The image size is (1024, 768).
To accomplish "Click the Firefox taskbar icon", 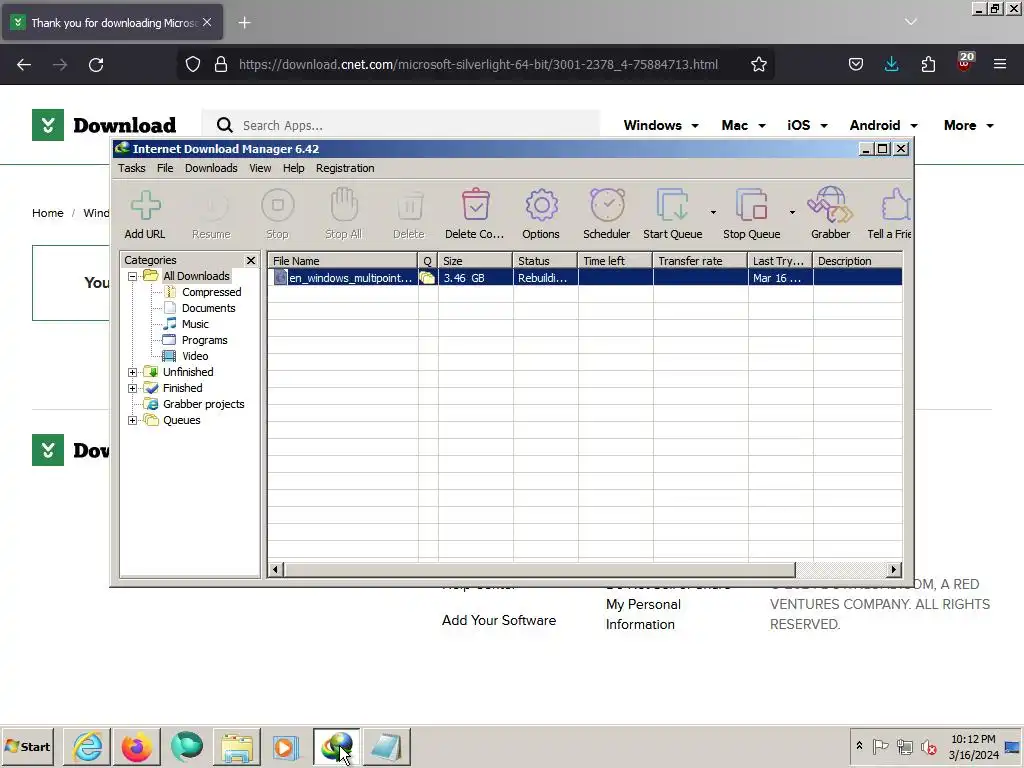I will 136,746.
